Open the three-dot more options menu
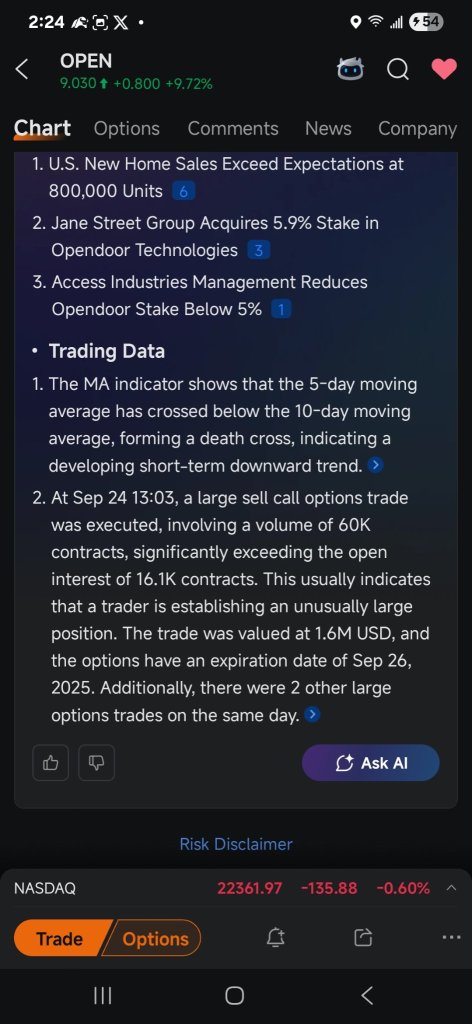 pyautogui.click(x=451, y=938)
